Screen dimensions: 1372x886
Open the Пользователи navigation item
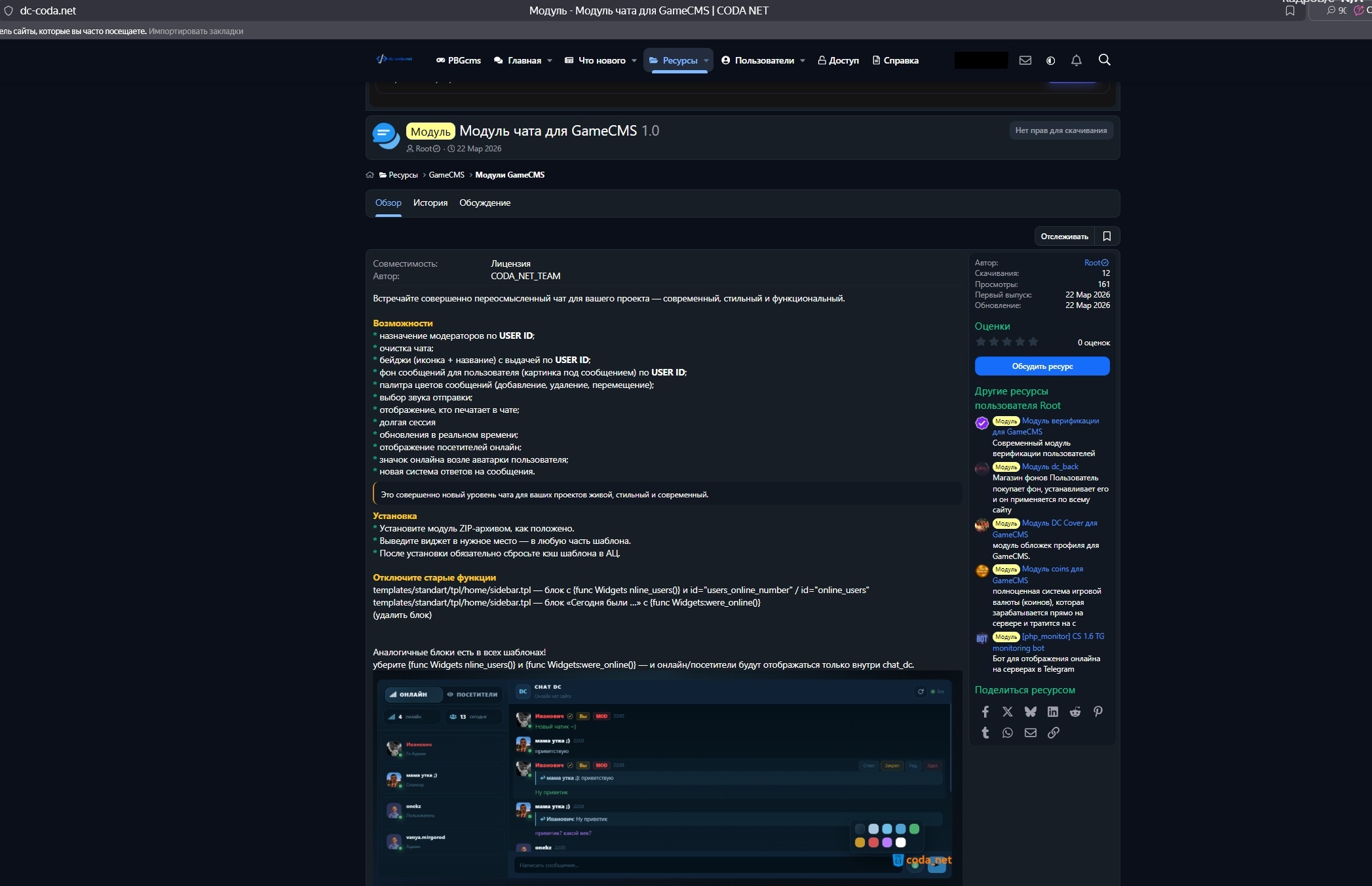(x=757, y=60)
